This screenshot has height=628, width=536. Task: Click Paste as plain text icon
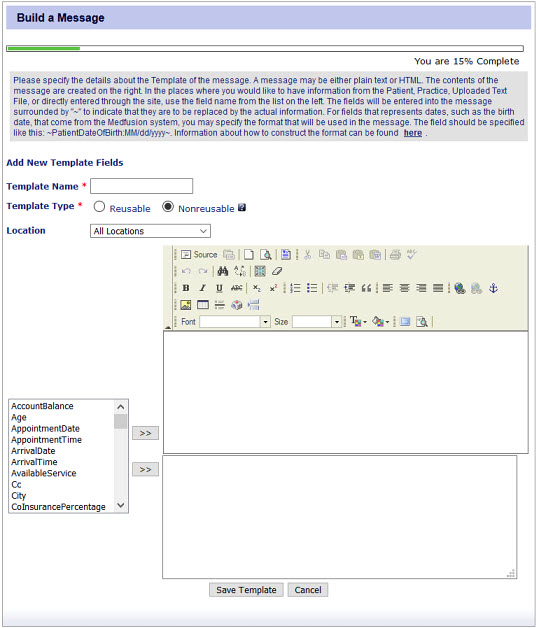(x=358, y=255)
